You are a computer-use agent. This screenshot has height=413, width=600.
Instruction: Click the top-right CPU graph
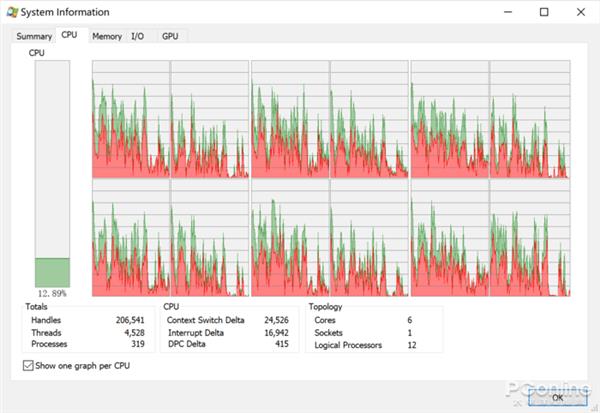[530, 119]
